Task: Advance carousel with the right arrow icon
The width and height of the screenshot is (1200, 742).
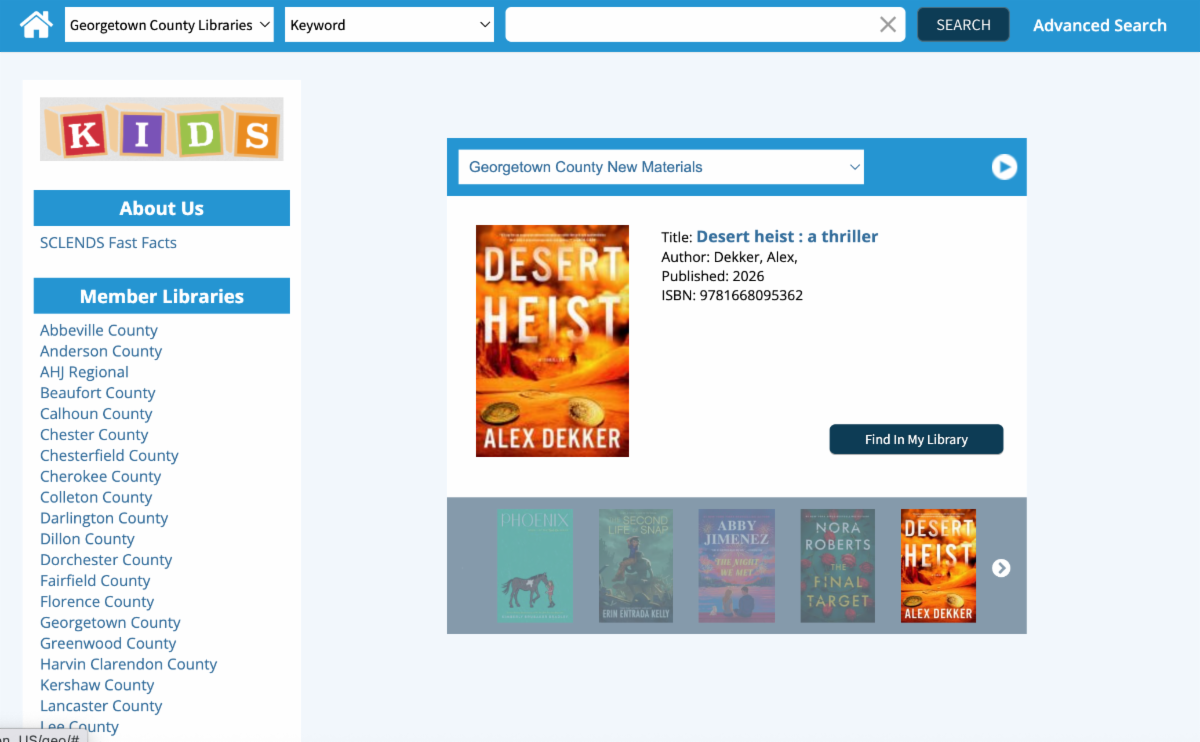Action: [1001, 568]
